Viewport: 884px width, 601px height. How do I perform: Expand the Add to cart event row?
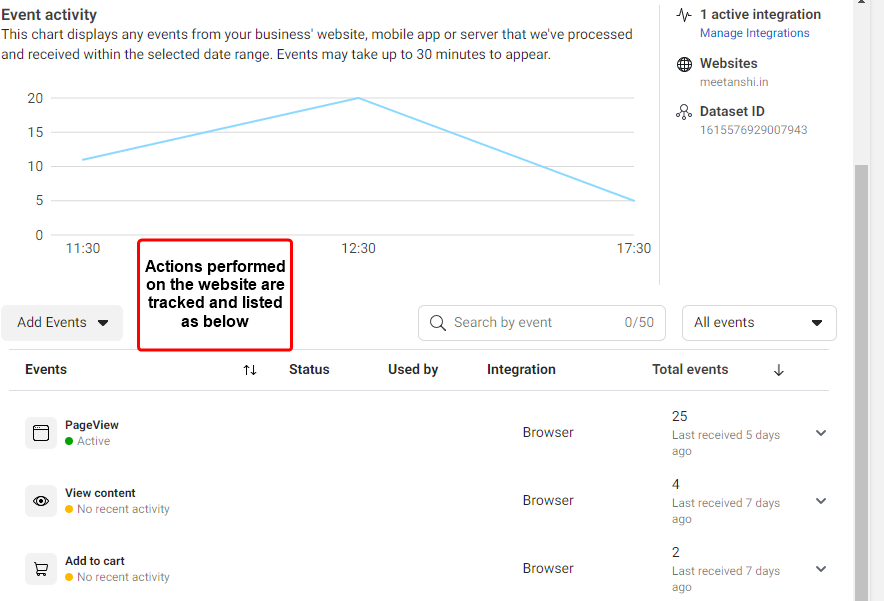click(821, 569)
